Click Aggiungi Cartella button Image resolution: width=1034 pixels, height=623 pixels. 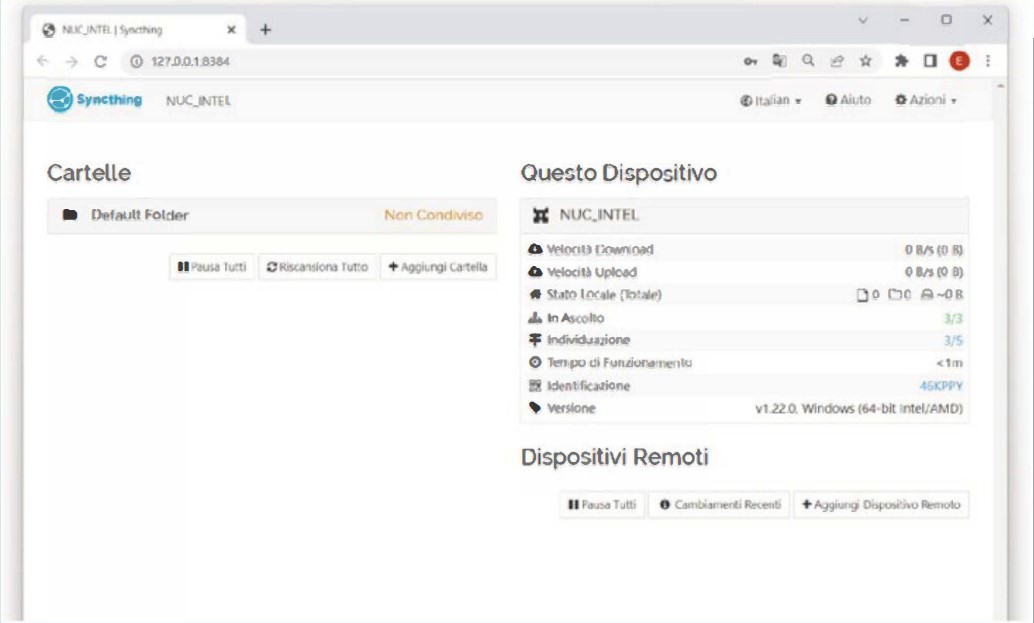[x=438, y=267]
